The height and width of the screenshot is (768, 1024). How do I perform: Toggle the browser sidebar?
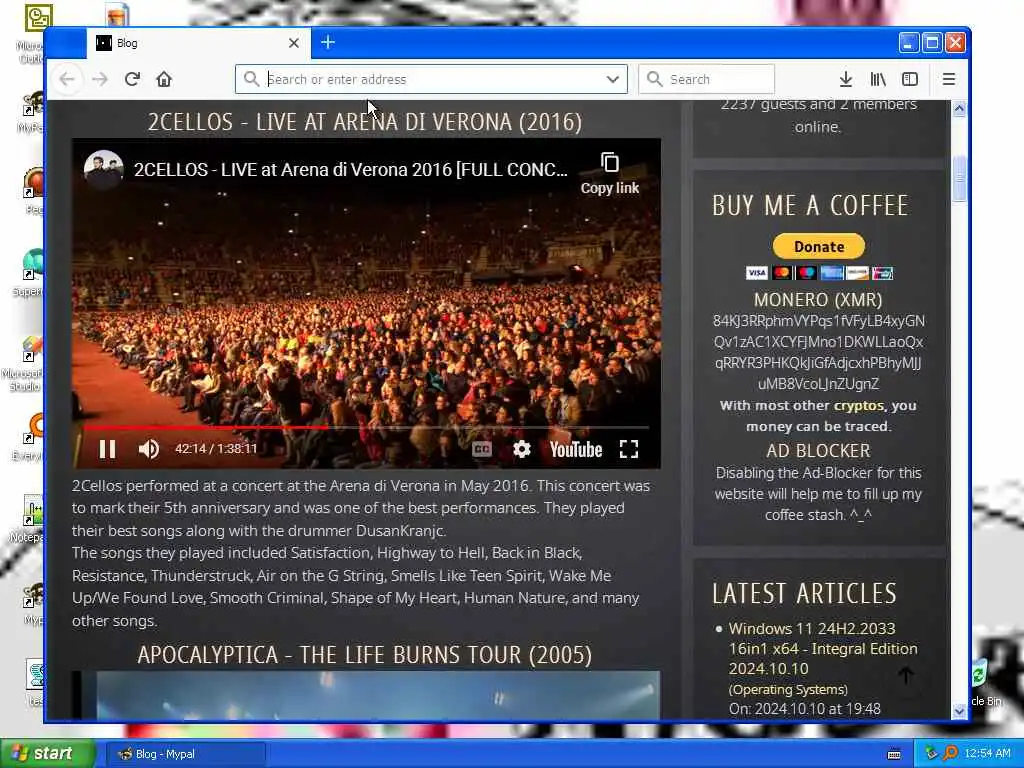910,79
